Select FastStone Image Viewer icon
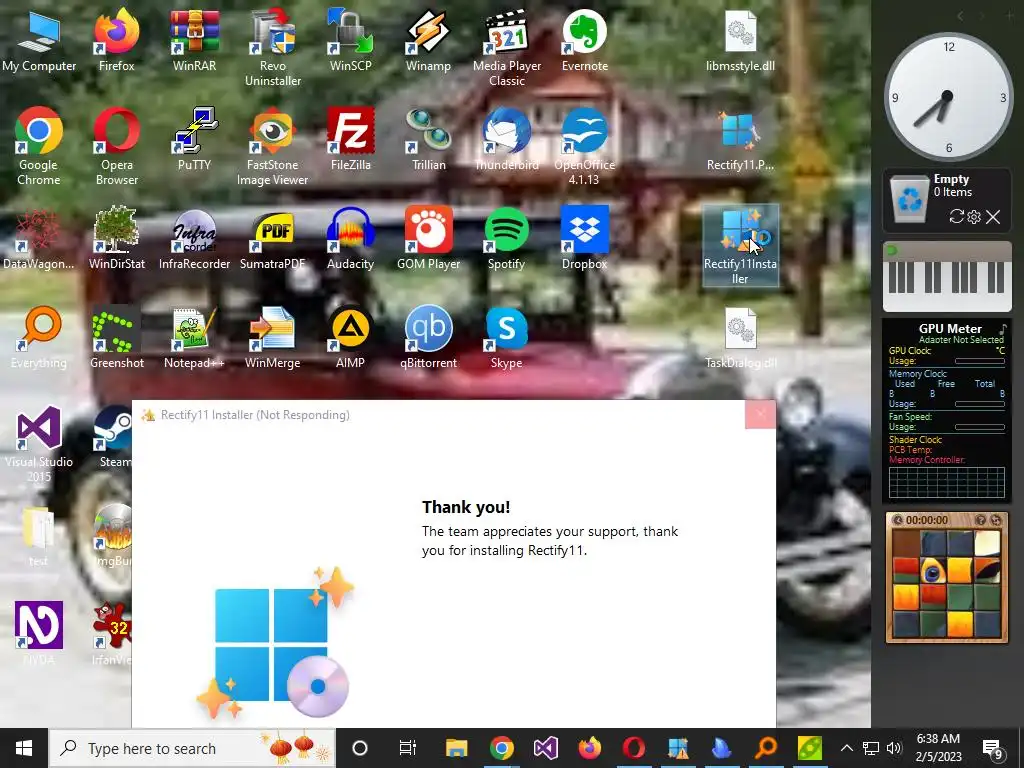The image size is (1024, 768). point(272,147)
